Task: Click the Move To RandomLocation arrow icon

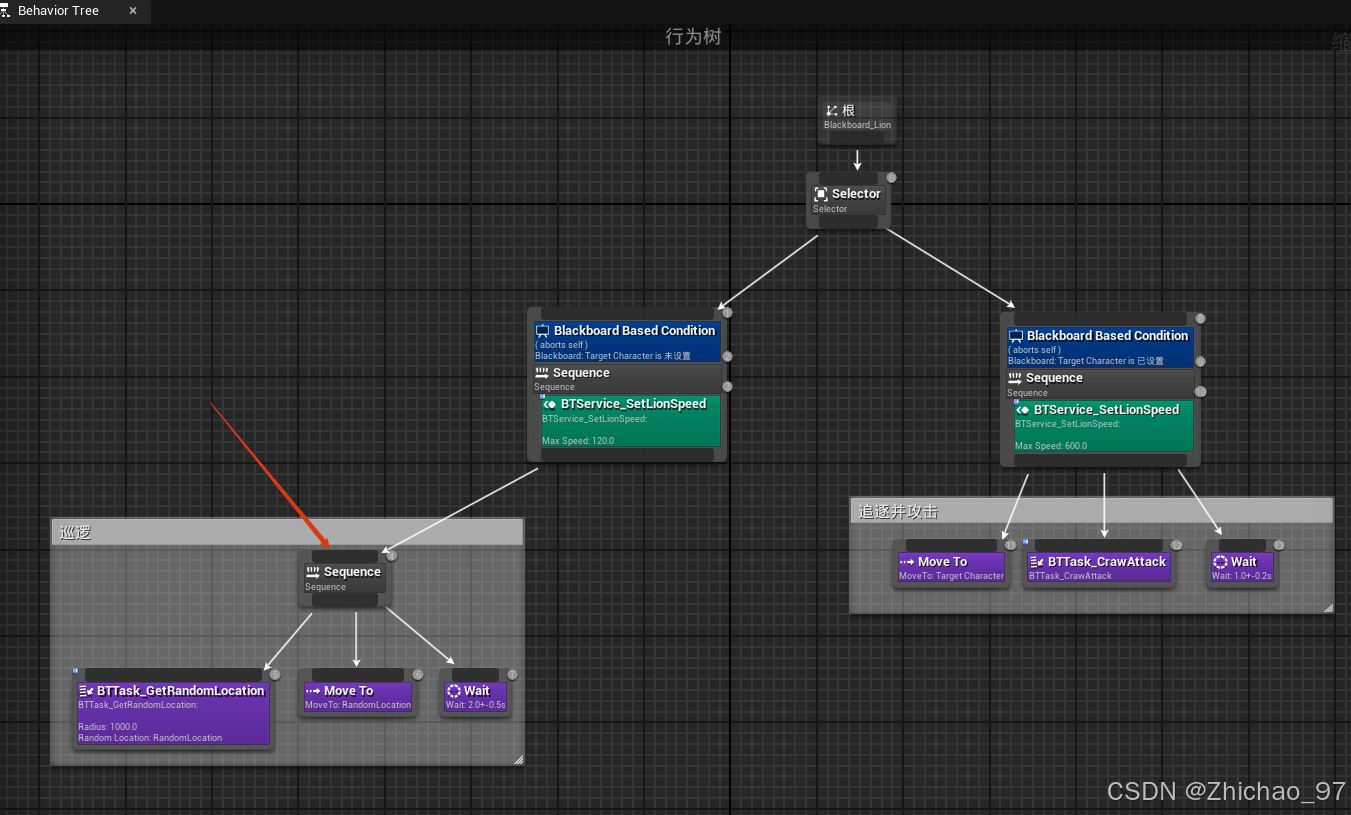Action: point(312,691)
